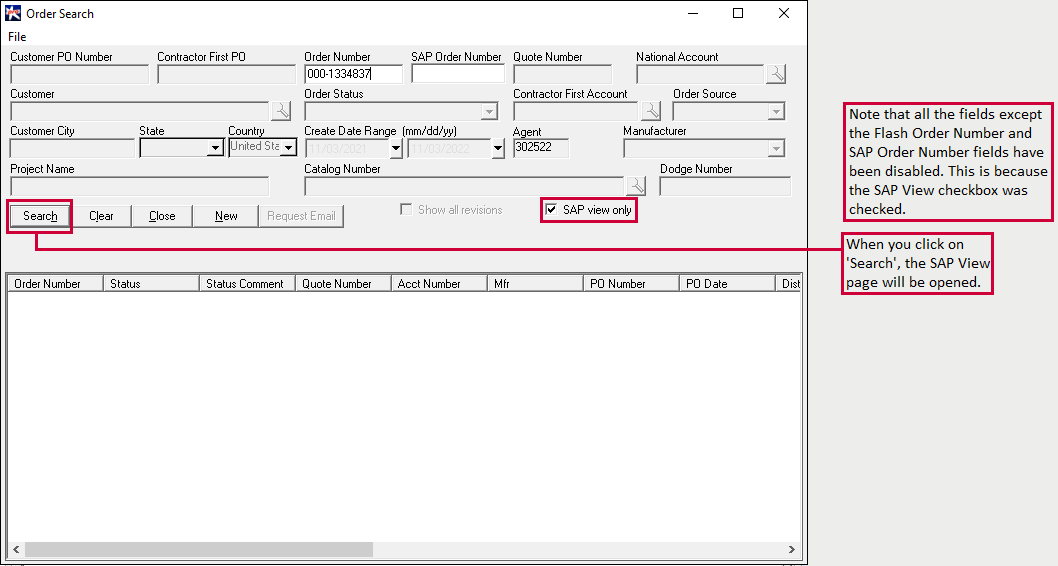The image size is (1058, 566).
Task: Click the Customer lookup magnifier icon
Action: 281,111
